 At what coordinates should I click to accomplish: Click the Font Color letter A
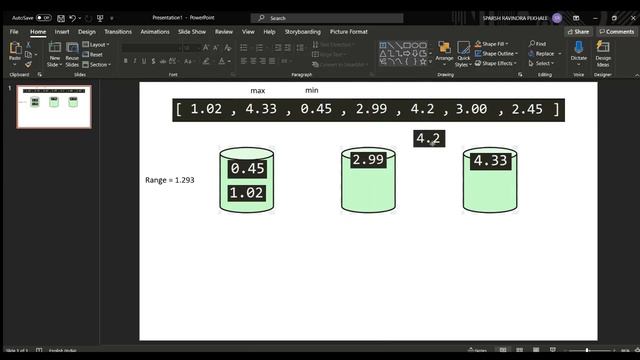pyautogui.click(x=221, y=61)
